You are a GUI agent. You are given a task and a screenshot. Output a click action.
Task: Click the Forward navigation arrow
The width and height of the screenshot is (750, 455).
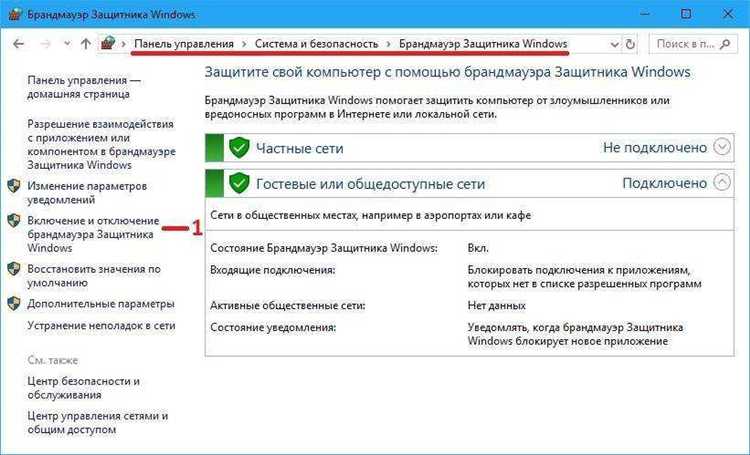(45, 44)
